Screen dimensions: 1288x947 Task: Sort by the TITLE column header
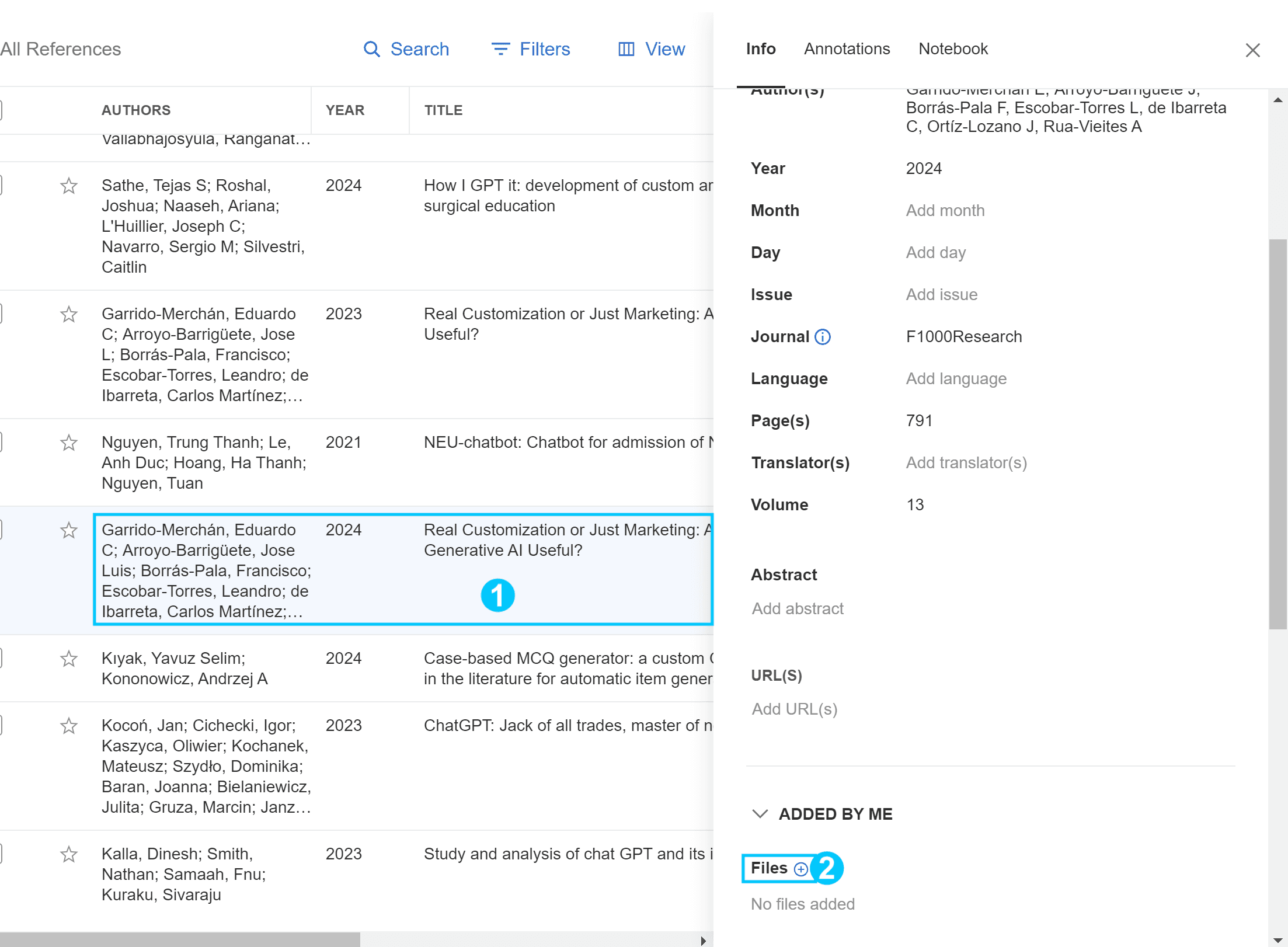(443, 110)
